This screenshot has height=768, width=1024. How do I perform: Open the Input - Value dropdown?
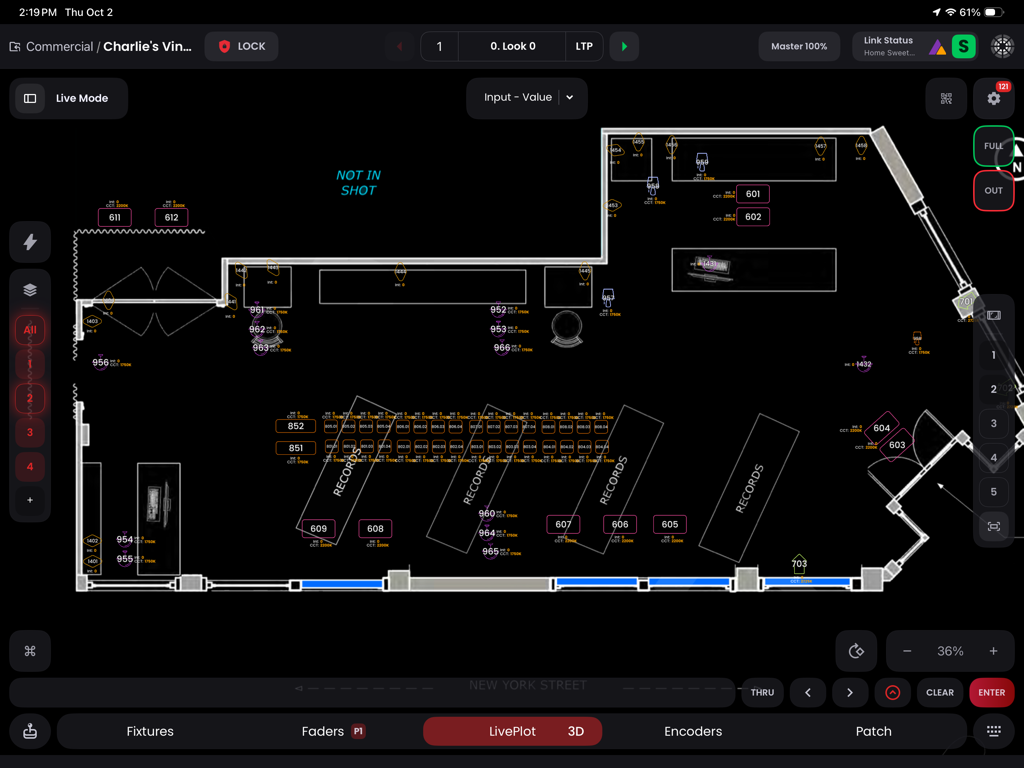coord(527,98)
